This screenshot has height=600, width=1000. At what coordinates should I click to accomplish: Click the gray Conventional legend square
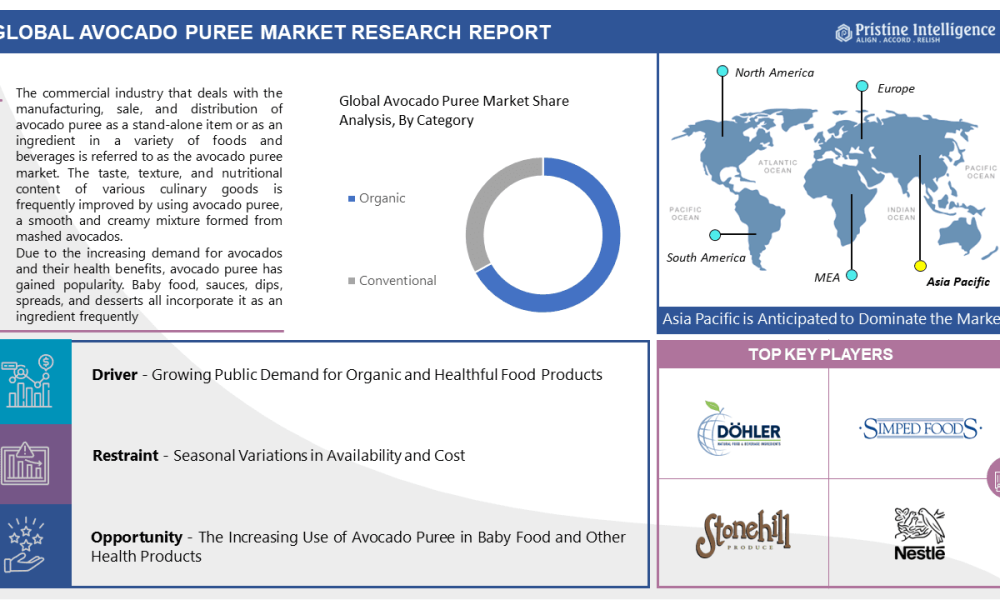tap(351, 281)
